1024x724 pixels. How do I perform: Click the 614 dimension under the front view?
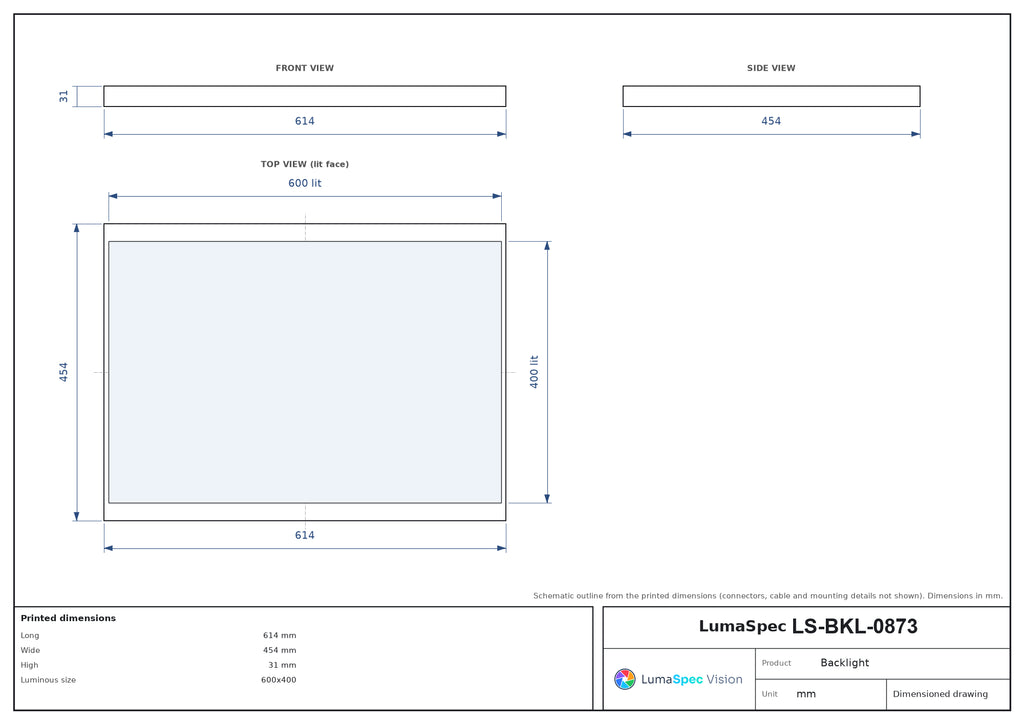pos(304,121)
